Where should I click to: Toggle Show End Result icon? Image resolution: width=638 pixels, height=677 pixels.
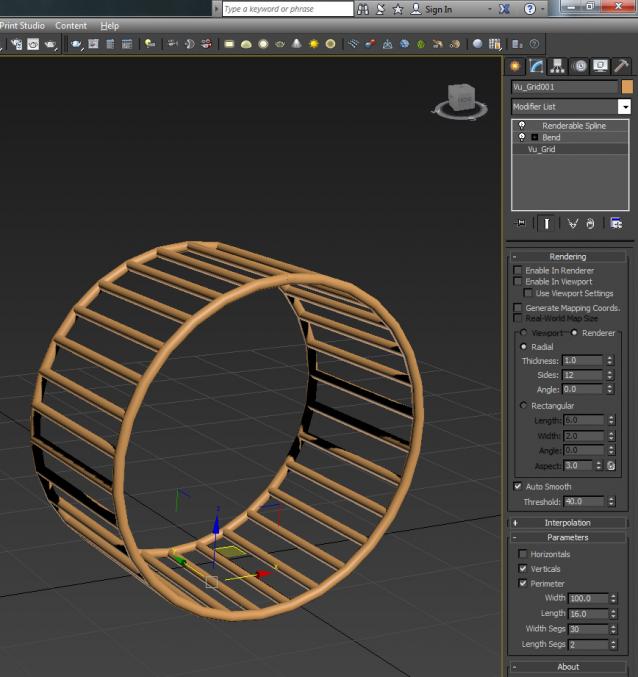pos(548,224)
